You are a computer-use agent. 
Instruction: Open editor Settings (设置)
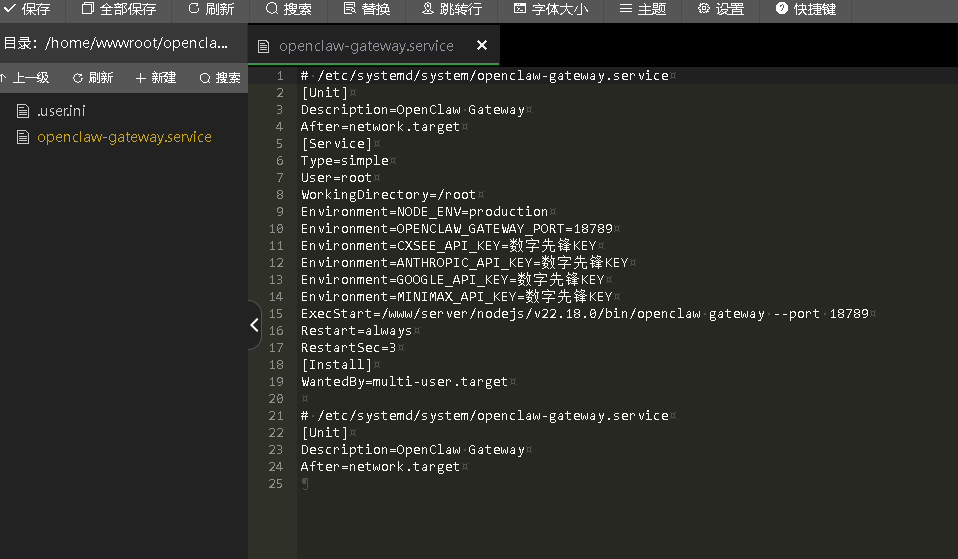(x=720, y=10)
